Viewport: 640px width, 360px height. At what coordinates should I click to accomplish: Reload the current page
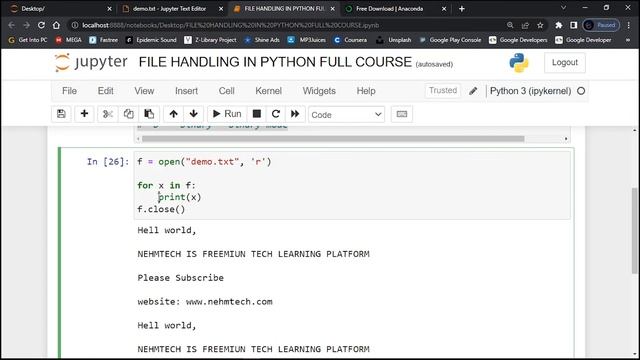(41, 25)
